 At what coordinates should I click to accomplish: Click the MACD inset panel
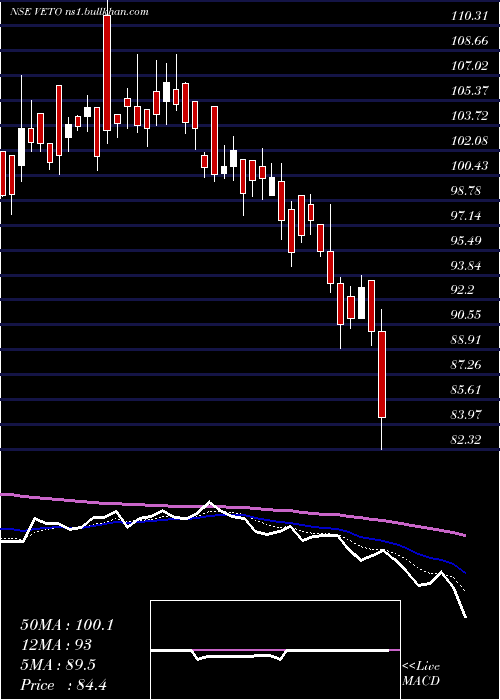[275, 650]
